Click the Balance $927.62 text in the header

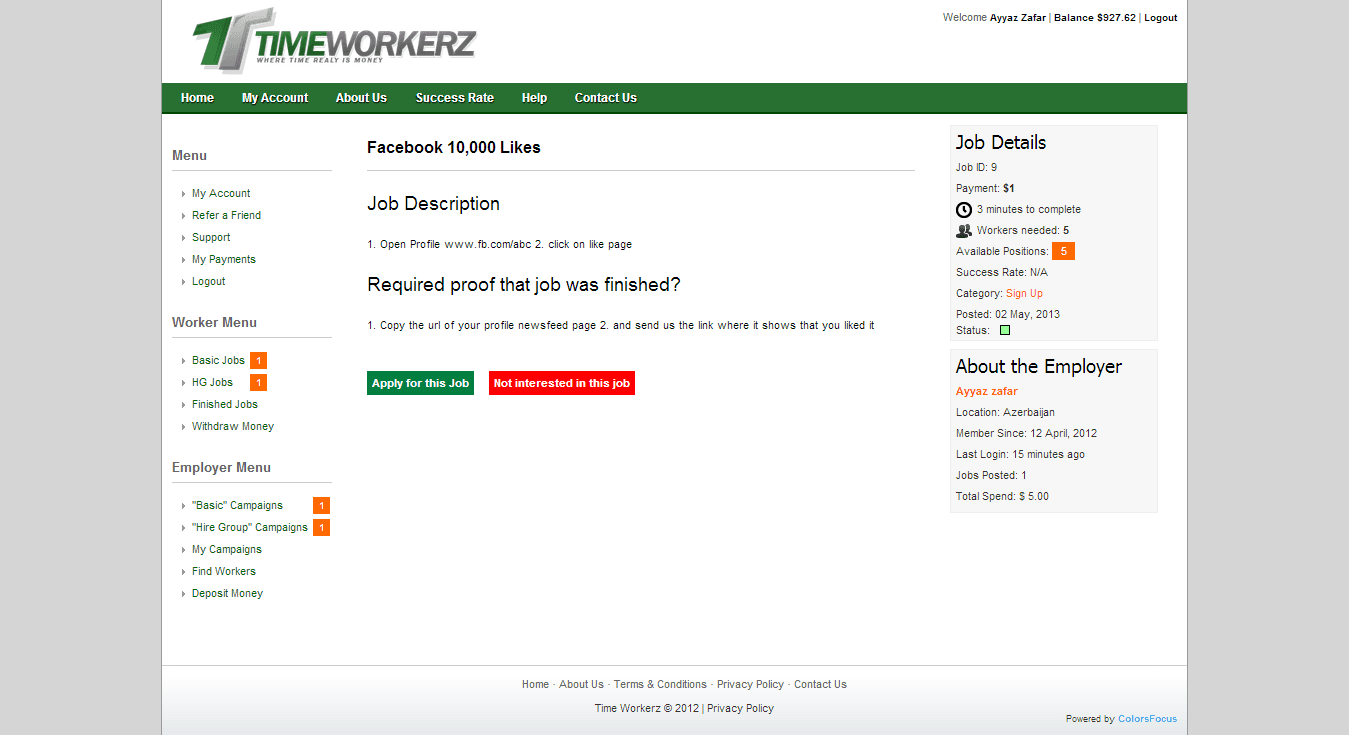(x=1095, y=18)
